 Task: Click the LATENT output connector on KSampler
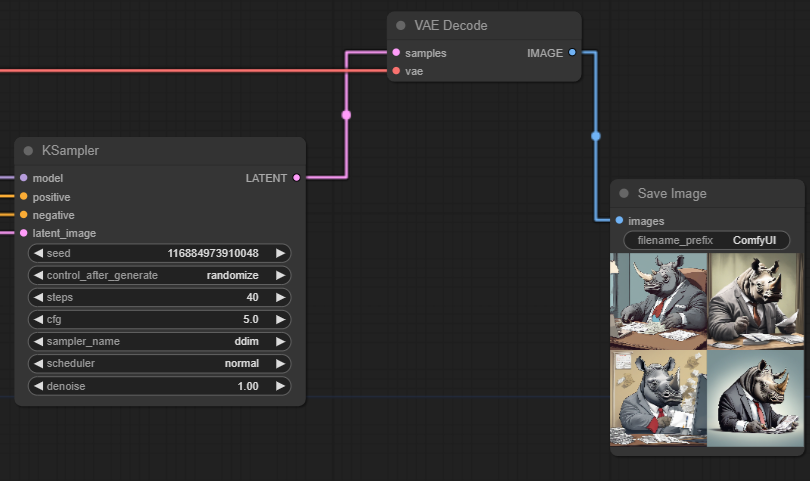point(297,178)
